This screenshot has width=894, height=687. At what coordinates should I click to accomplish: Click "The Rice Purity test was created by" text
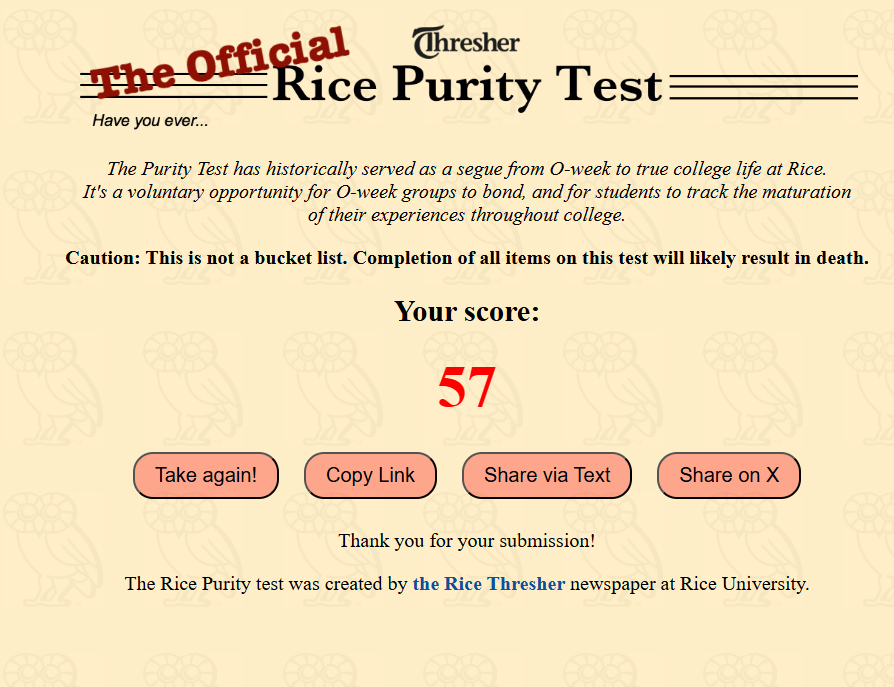266,584
